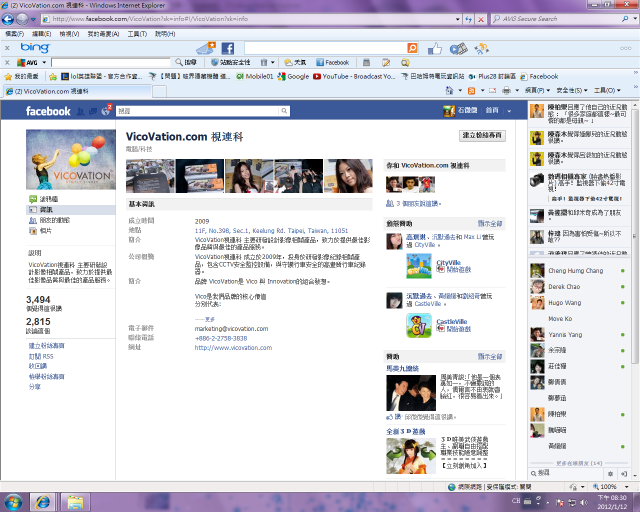The height and width of the screenshot is (512, 640).
Task: Click the RSS feeds icon in command bar
Action: (x=471, y=91)
